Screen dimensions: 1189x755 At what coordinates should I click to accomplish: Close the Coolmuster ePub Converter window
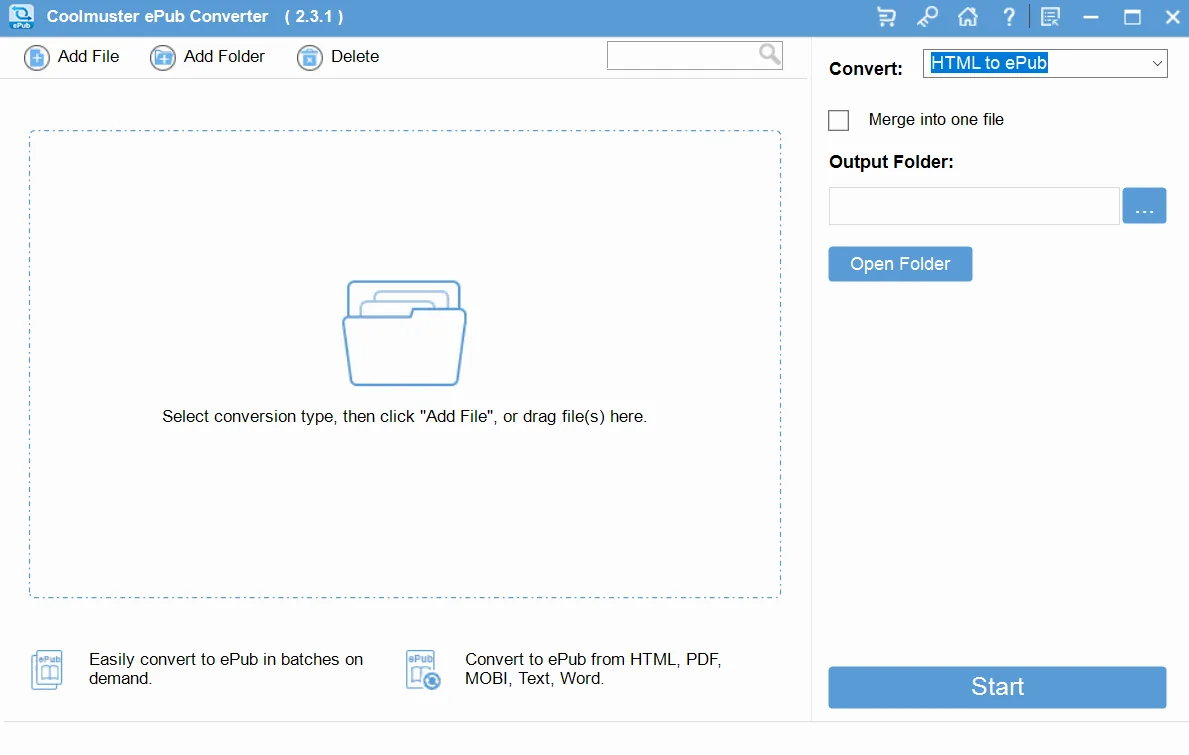[x=1172, y=17]
